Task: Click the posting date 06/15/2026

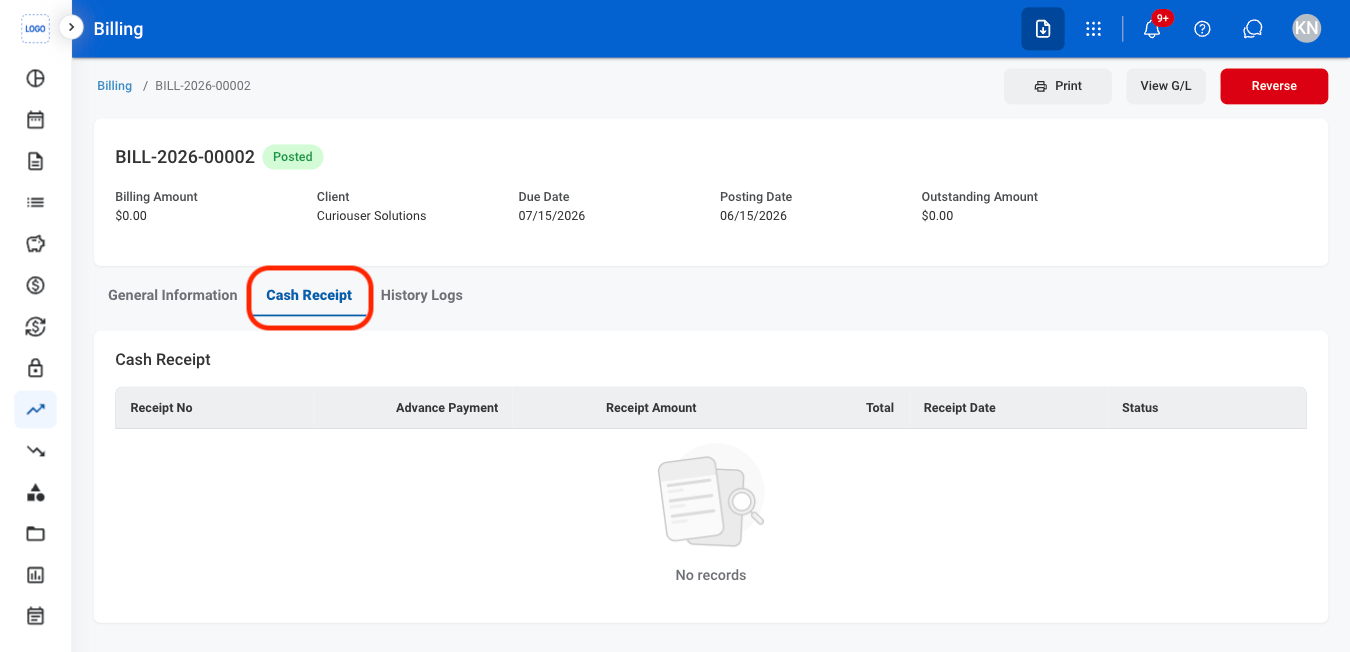Action: [754, 216]
